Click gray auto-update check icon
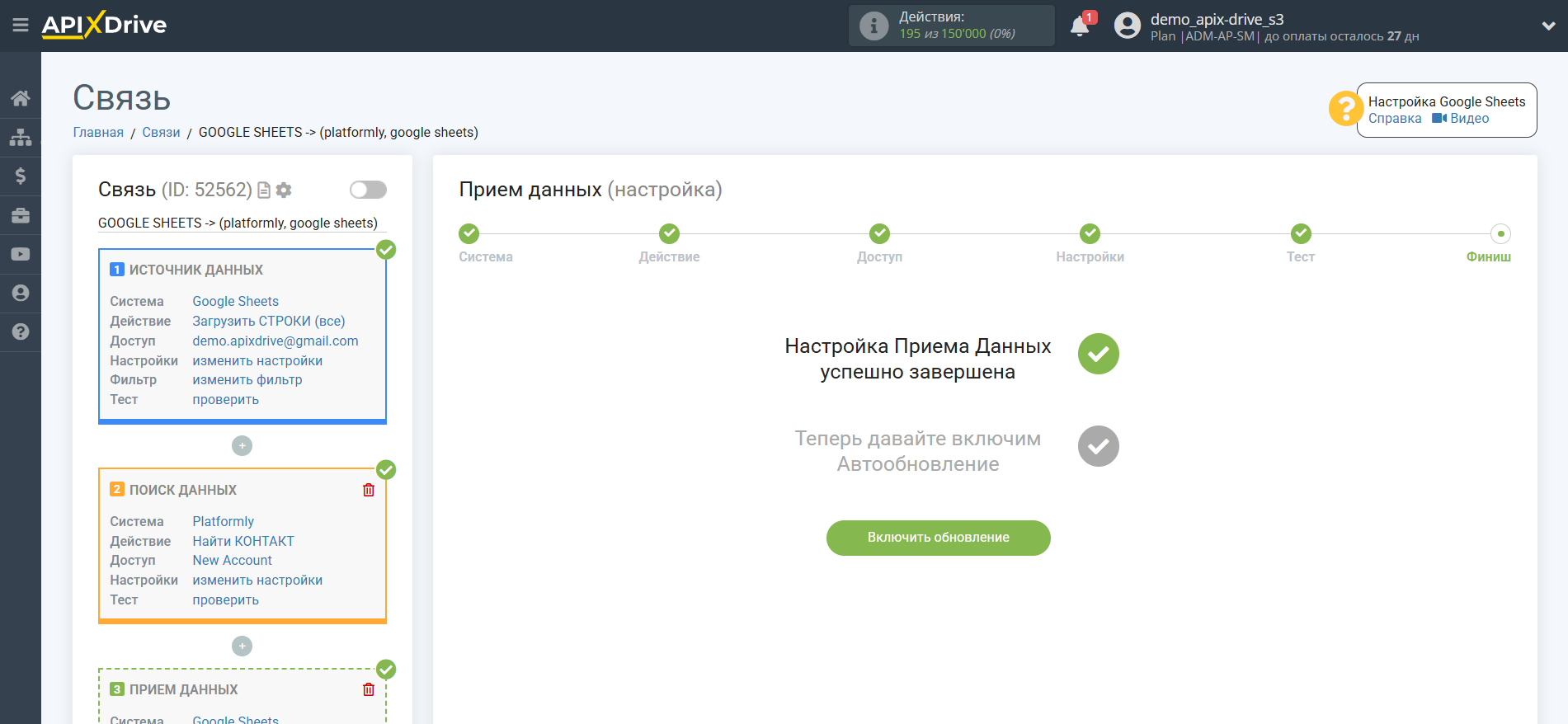The width and height of the screenshot is (1568, 724). [1099, 446]
